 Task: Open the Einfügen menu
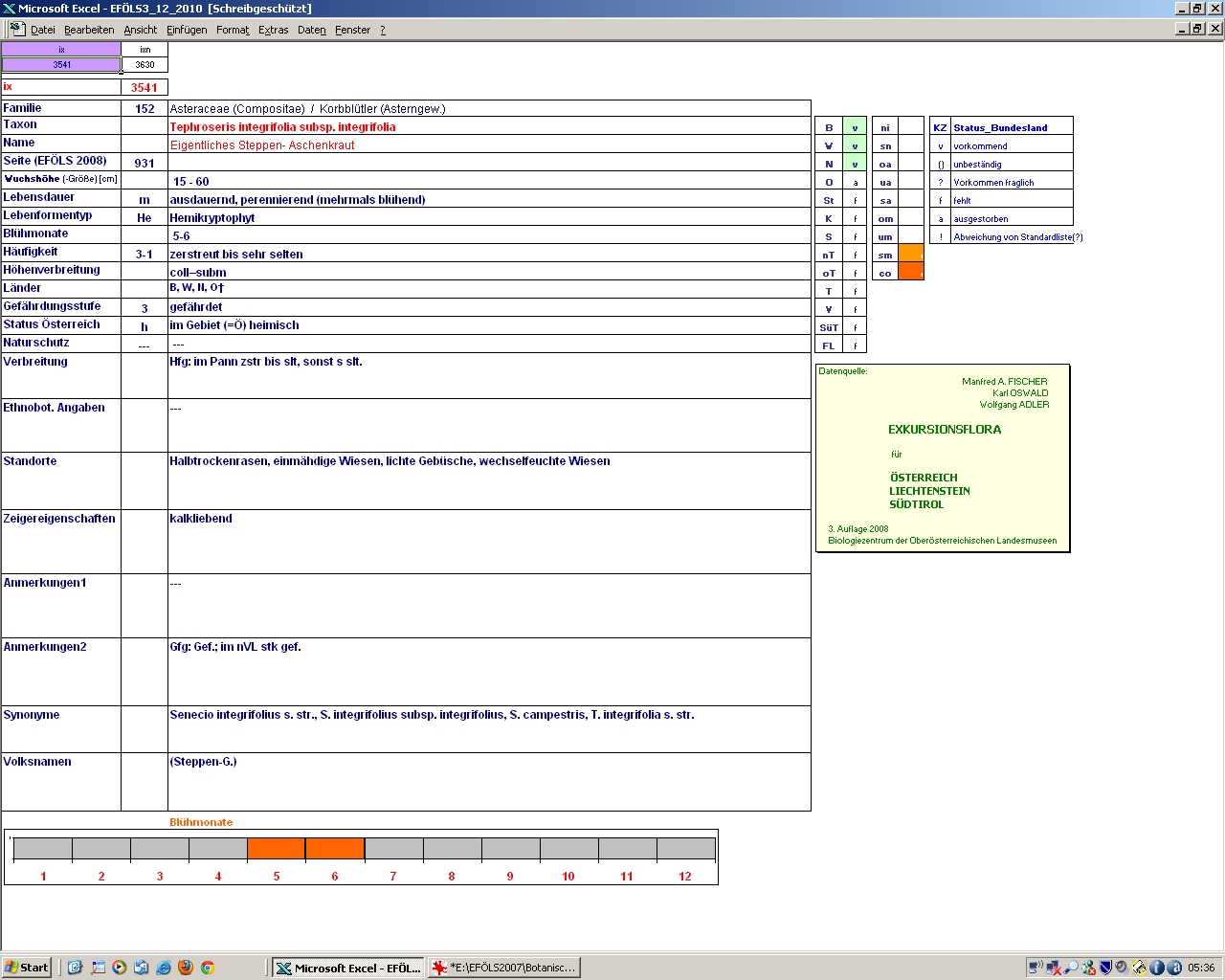(x=187, y=30)
